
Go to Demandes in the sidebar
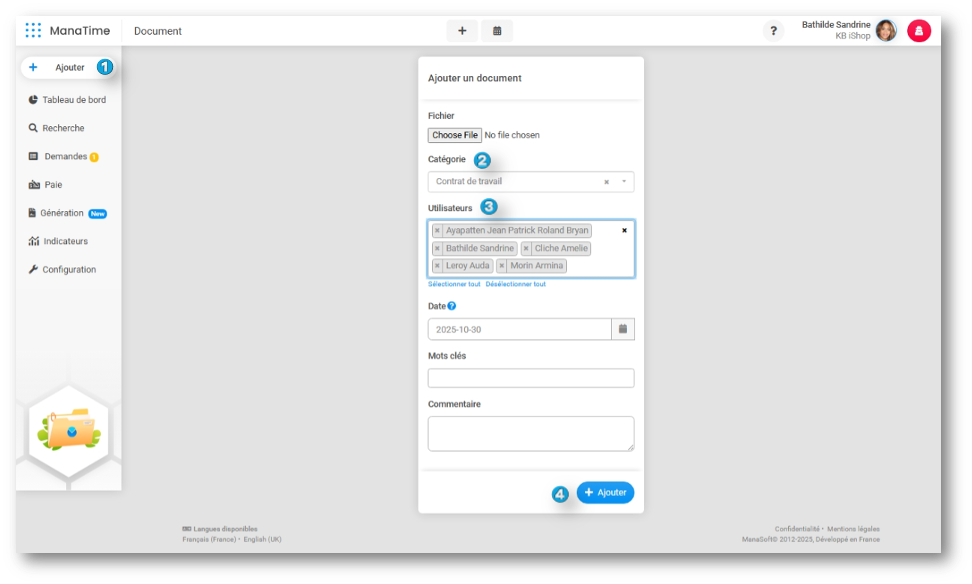(x=64, y=157)
